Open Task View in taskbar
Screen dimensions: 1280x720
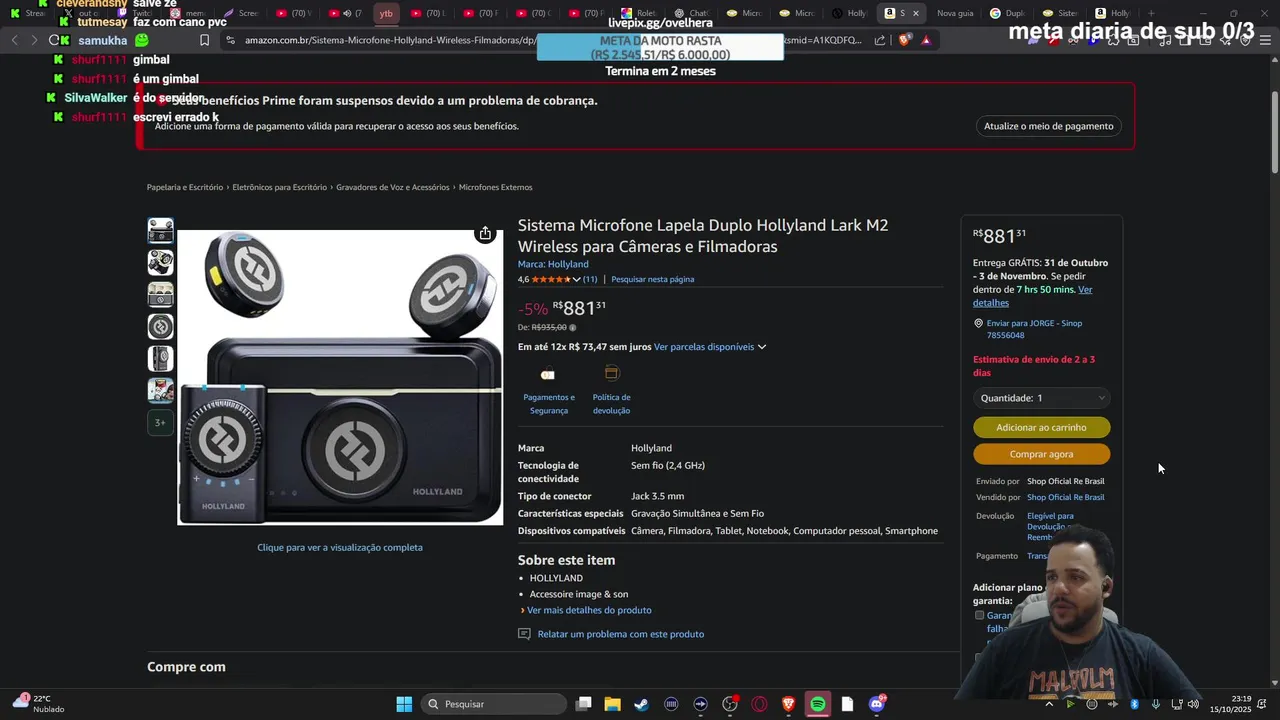coord(584,704)
